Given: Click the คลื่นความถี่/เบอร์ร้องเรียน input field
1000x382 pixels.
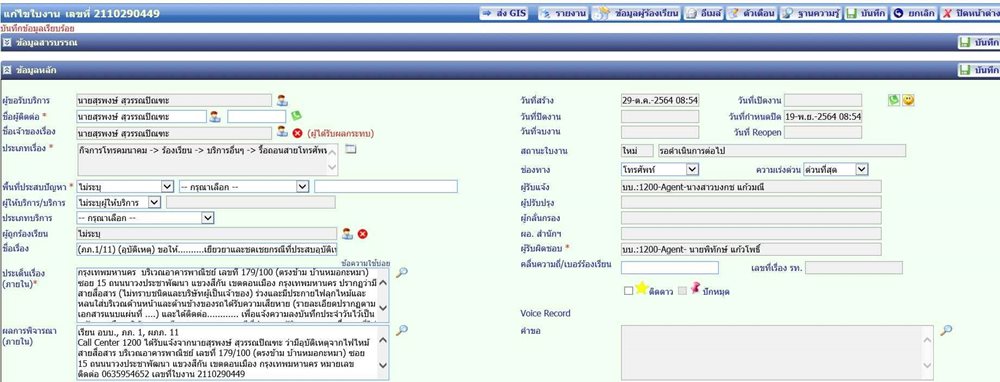Looking at the screenshot, I should tap(670, 268).
